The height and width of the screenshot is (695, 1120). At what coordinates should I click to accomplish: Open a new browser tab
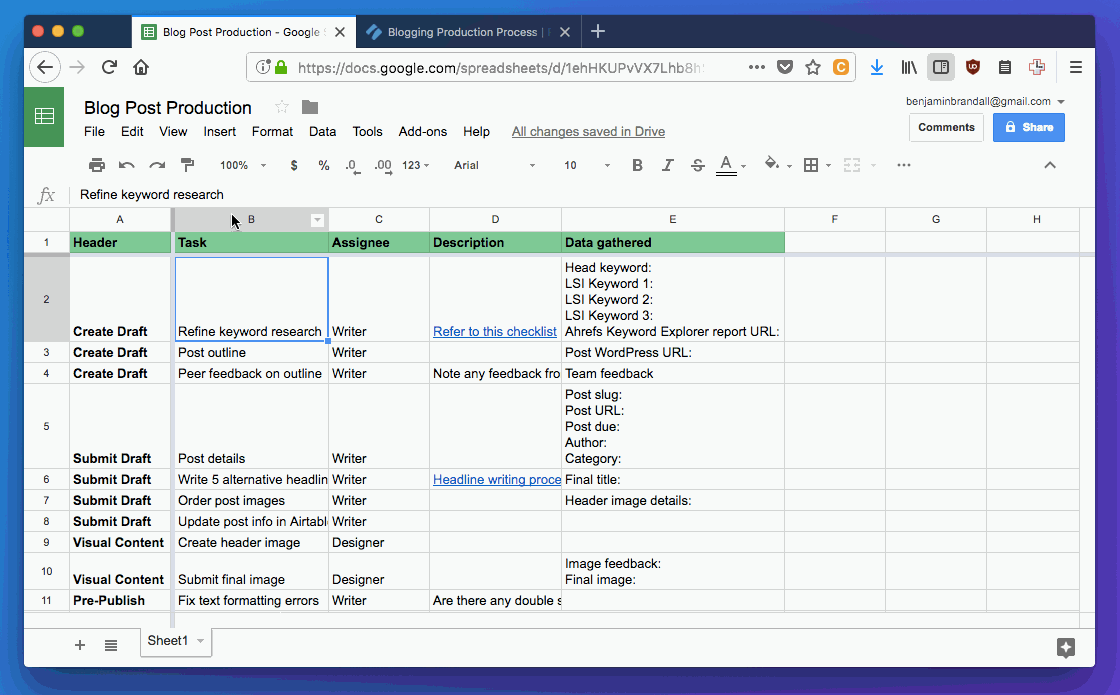pyautogui.click(x=598, y=31)
